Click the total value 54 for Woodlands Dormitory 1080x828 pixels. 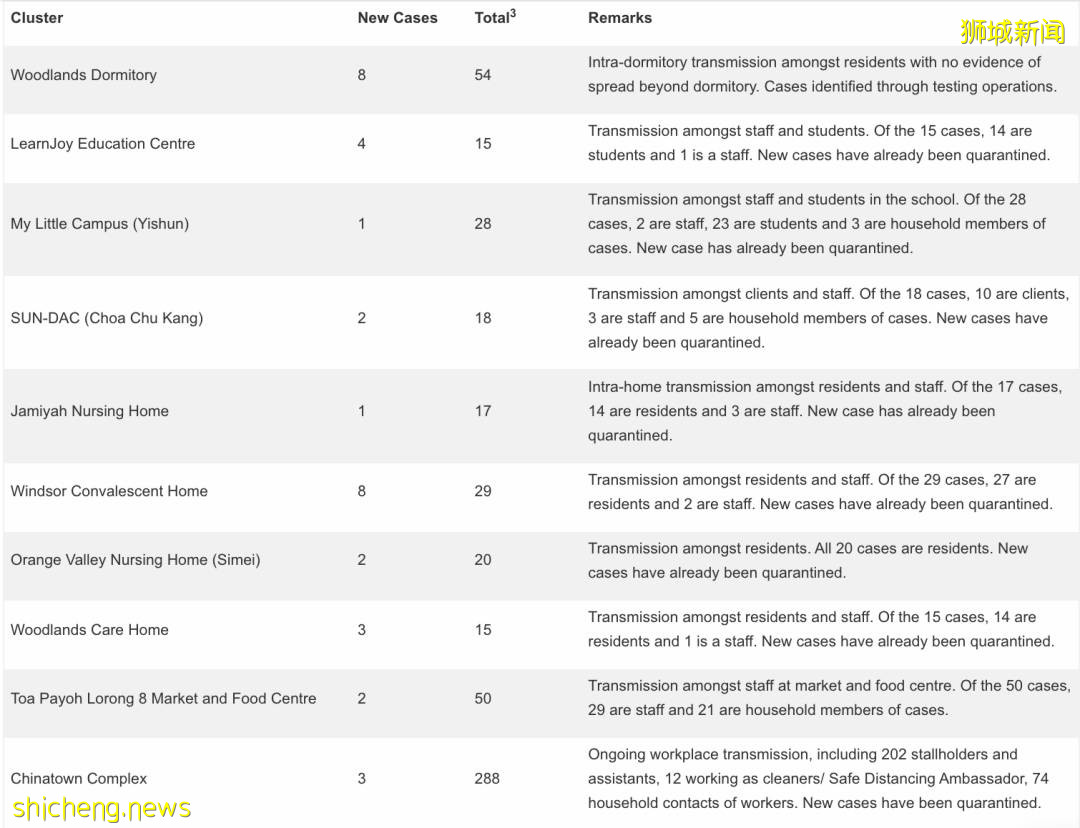483,75
